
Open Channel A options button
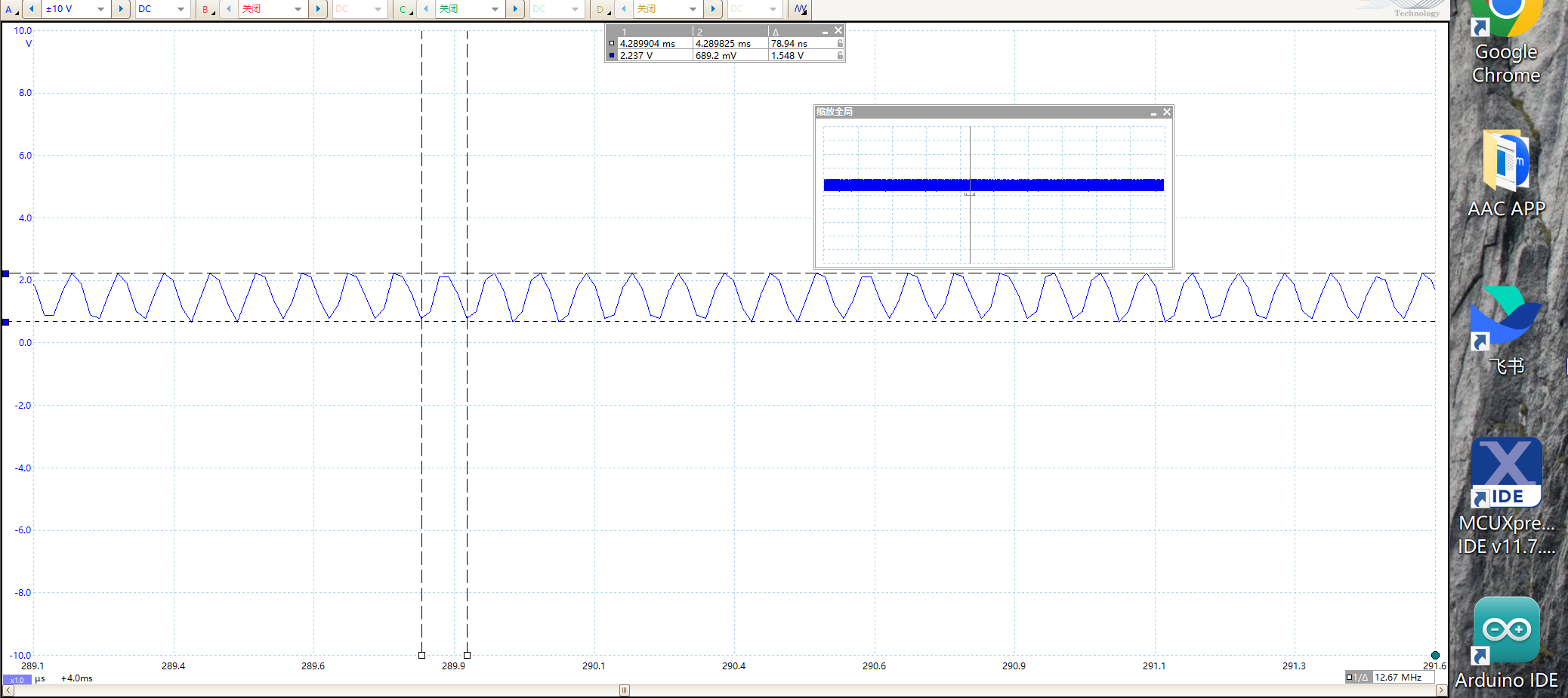coord(11,9)
